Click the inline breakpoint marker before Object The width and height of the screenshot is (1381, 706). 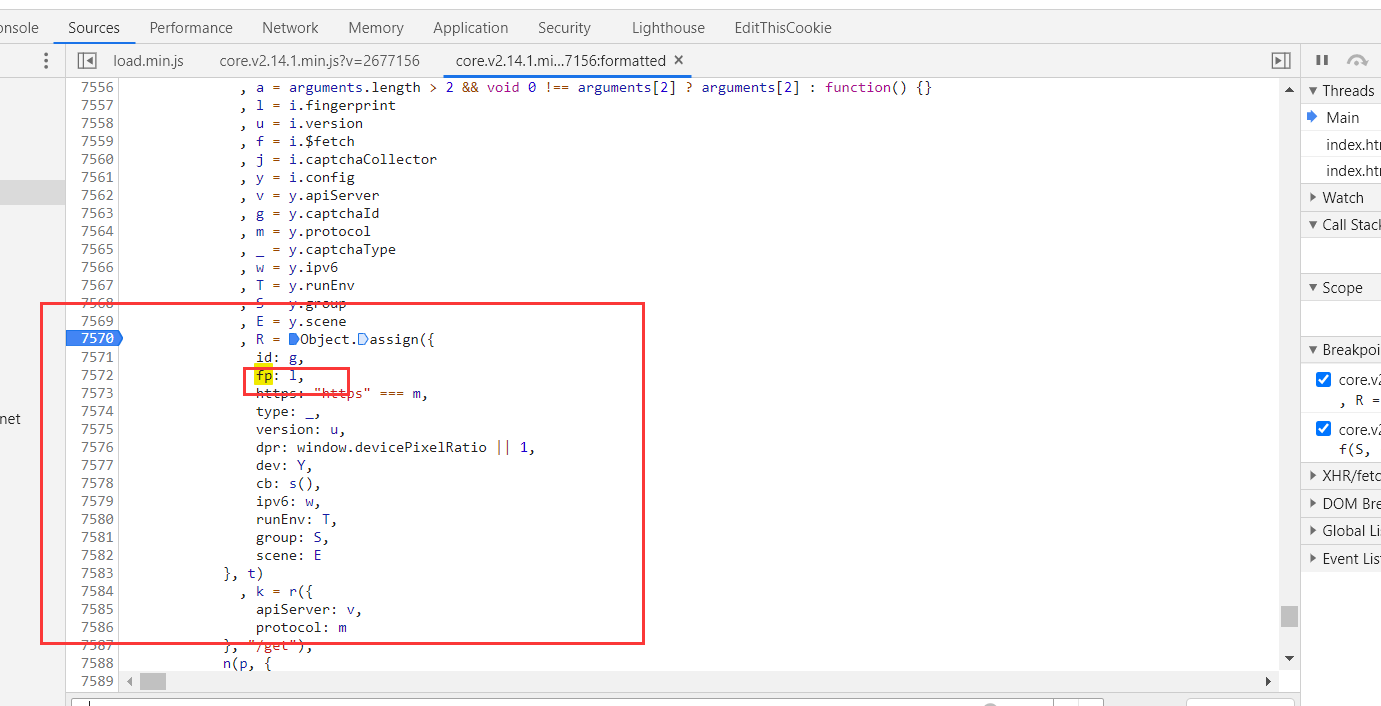coord(294,339)
